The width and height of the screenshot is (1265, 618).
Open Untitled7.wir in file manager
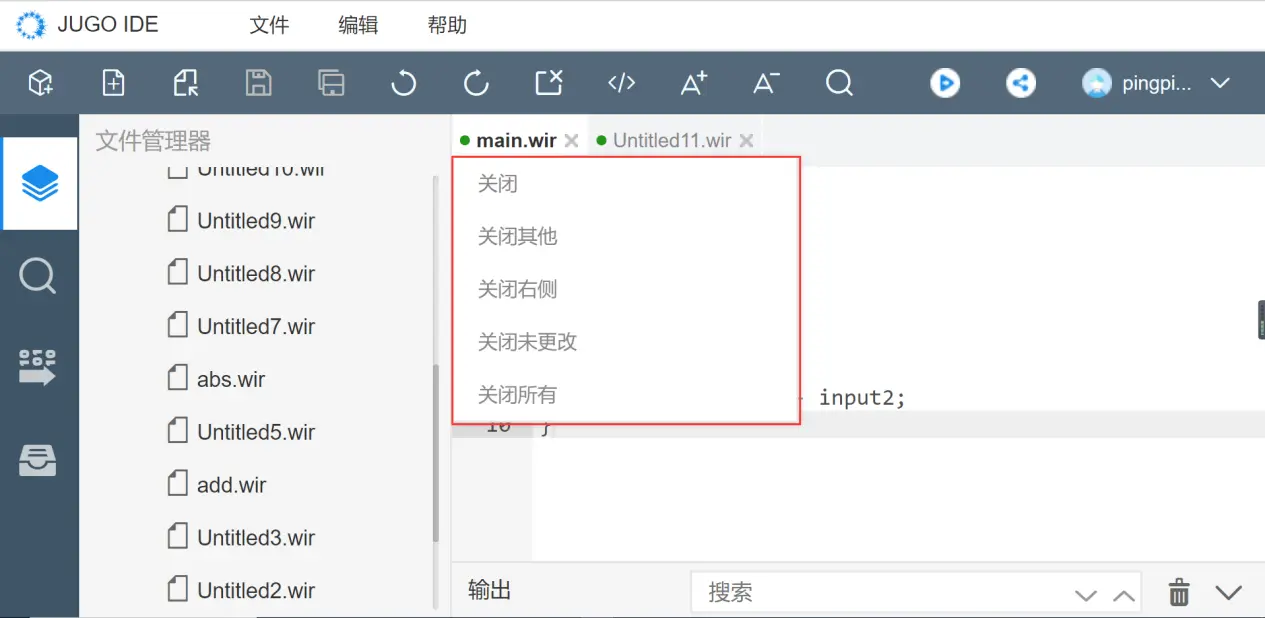tap(256, 327)
